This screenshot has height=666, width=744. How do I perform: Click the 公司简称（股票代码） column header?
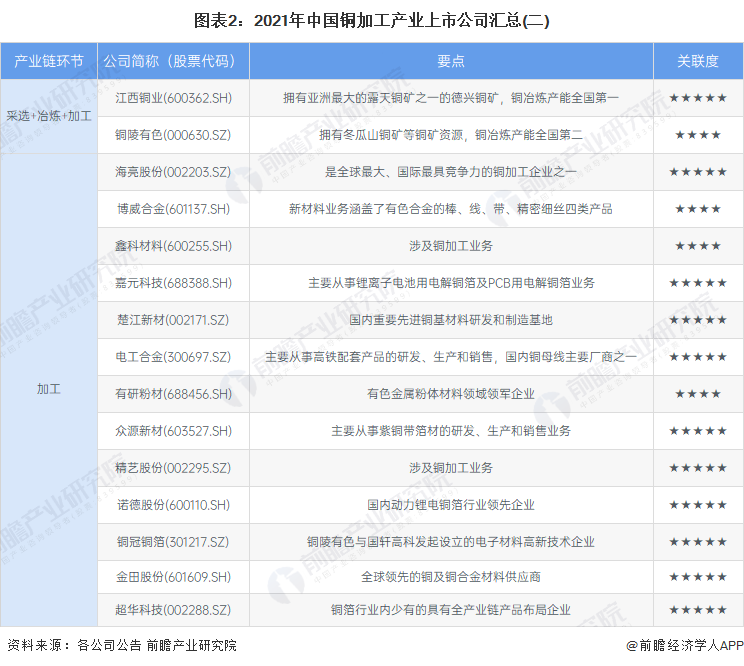click(x=173, y=61)
